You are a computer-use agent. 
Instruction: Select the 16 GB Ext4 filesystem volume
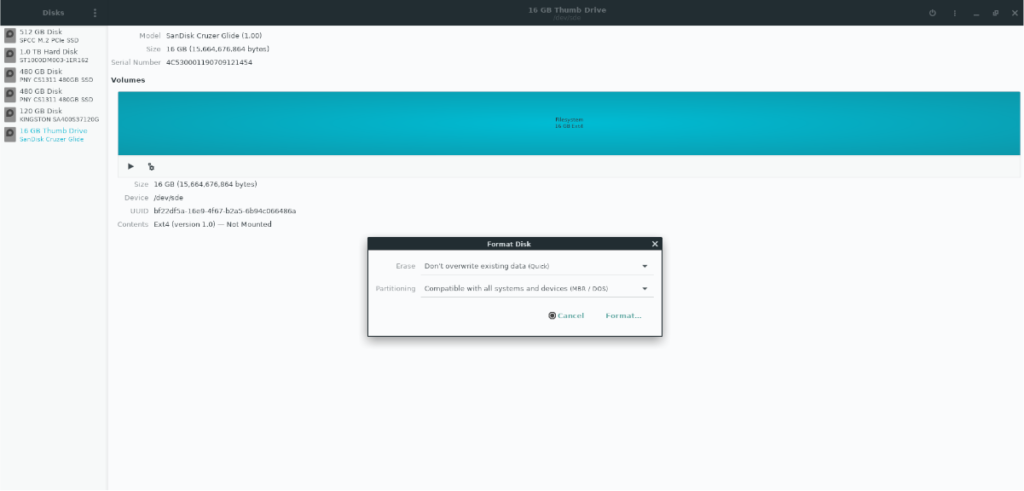coord(569,123)
